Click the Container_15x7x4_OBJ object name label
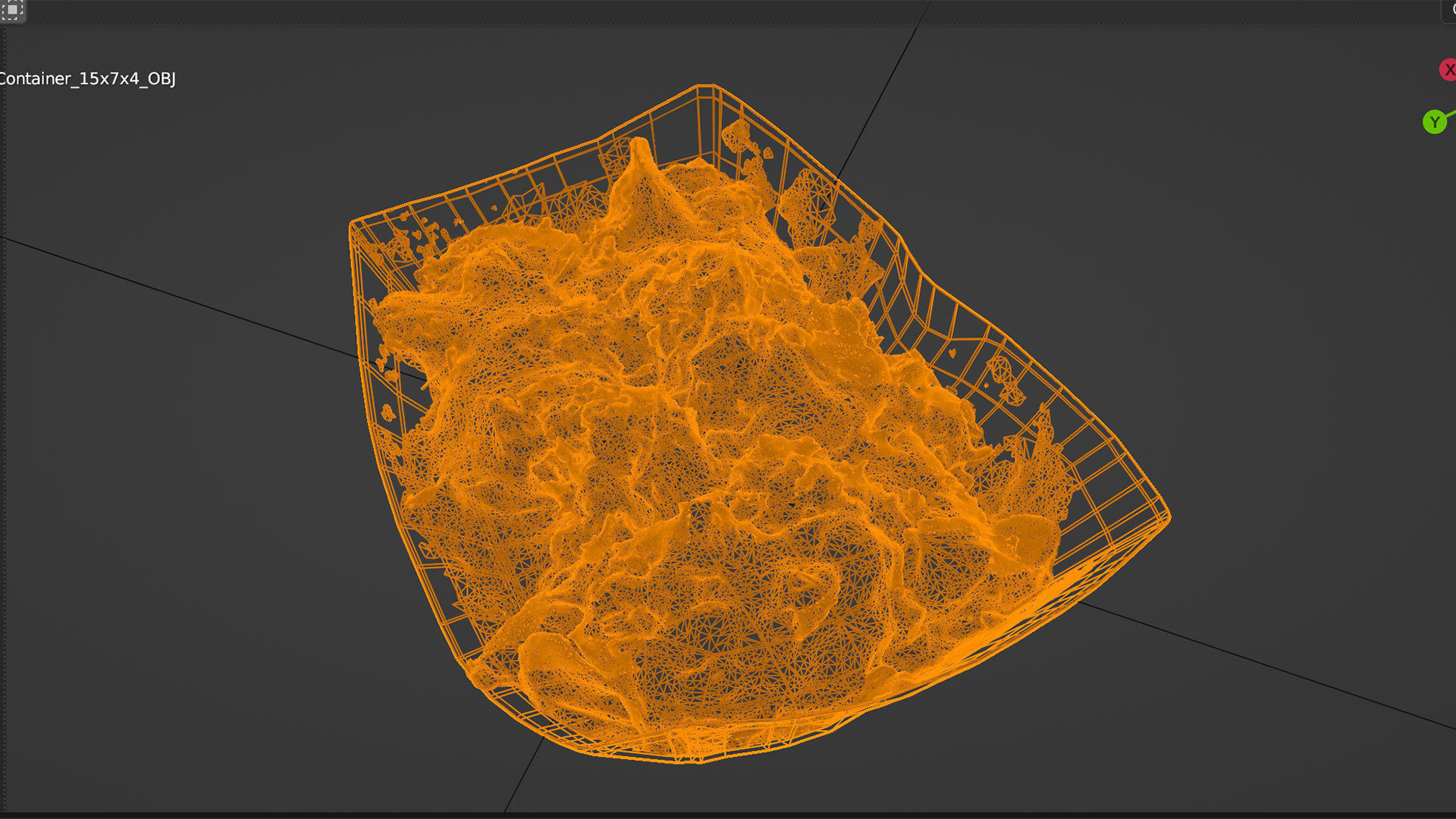The width and height of the screenshot is (1456, 819). [86, 79]
